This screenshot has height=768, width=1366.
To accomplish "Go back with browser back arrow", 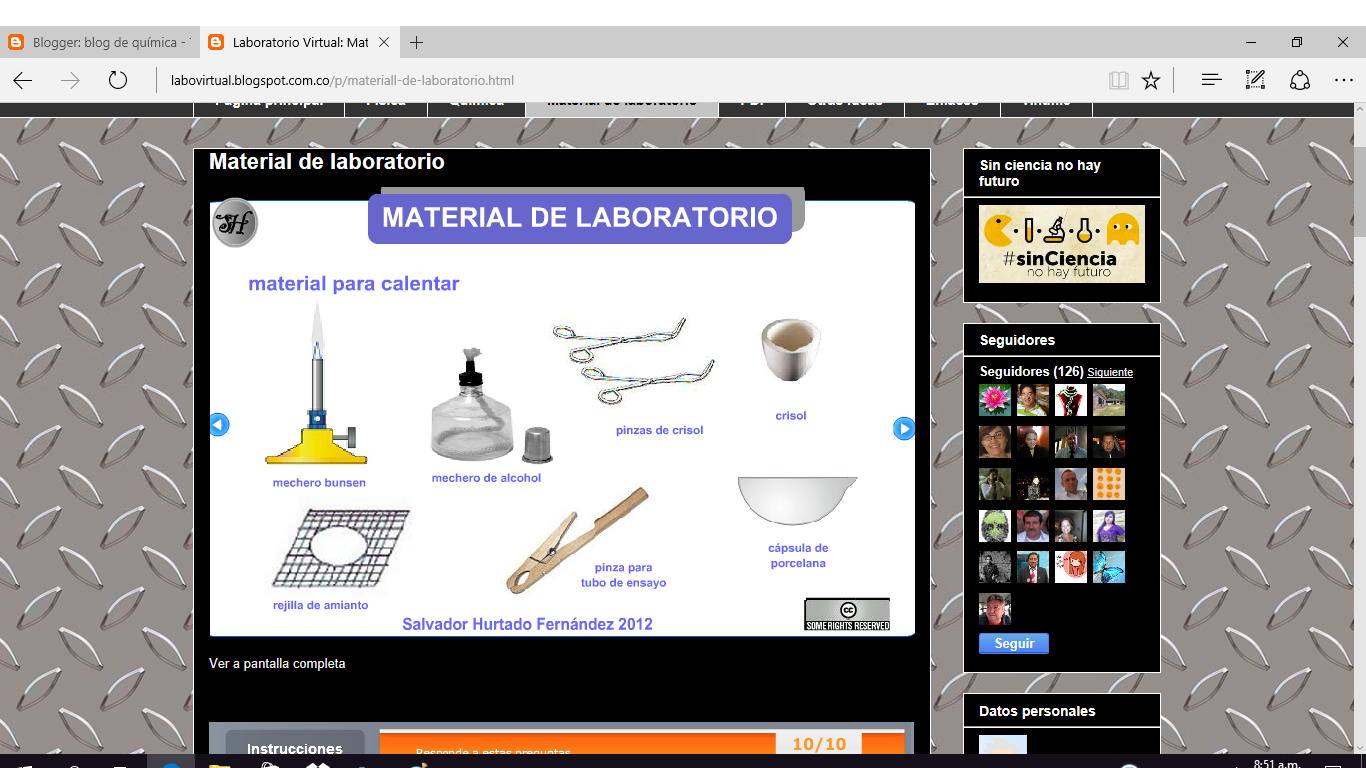I will coord(22,81).
